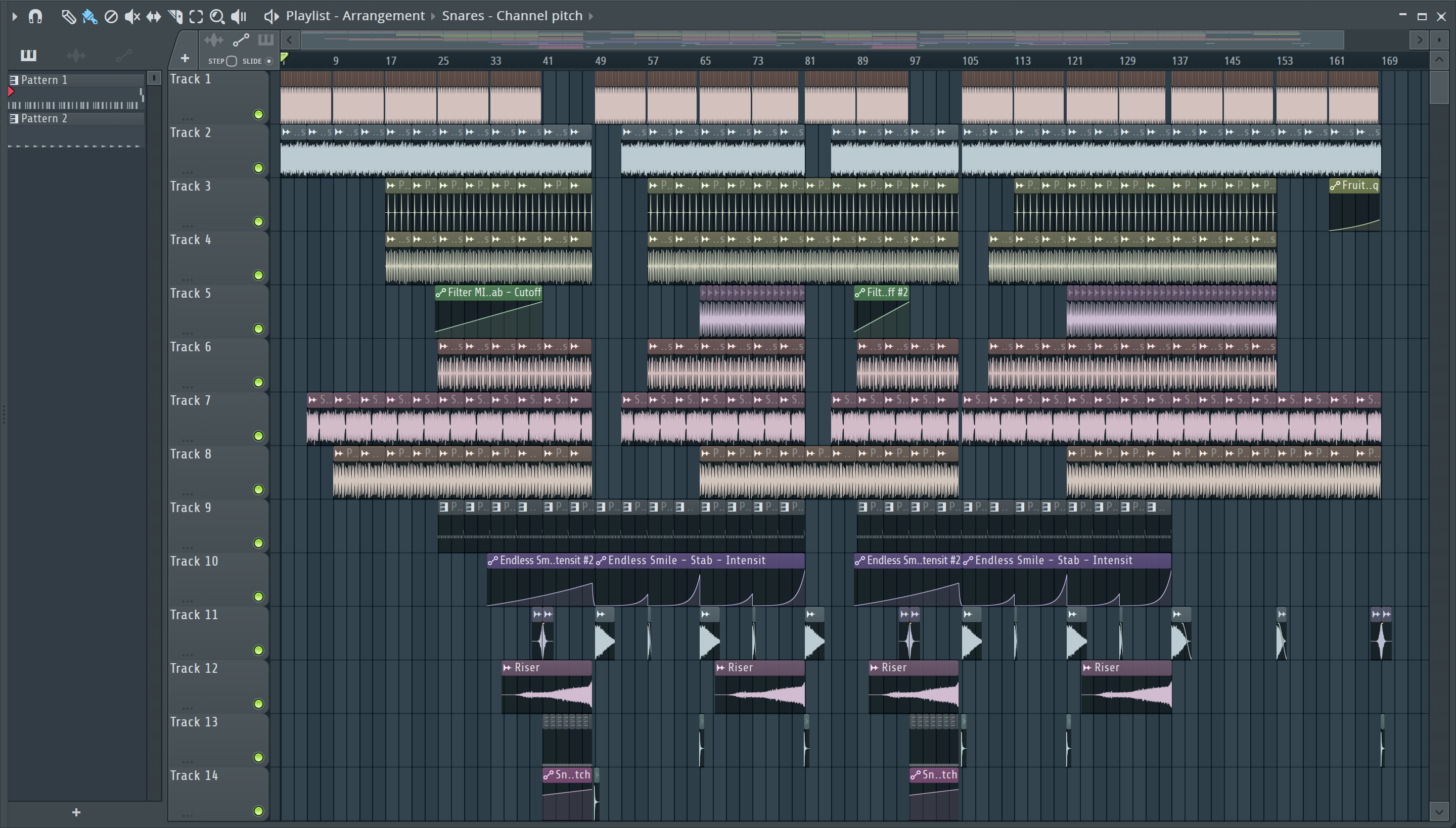This screenshot has width=1456, height=828.
Task: Jump to bar 161 on the timeline ruler
Action: coord(1337,61)
